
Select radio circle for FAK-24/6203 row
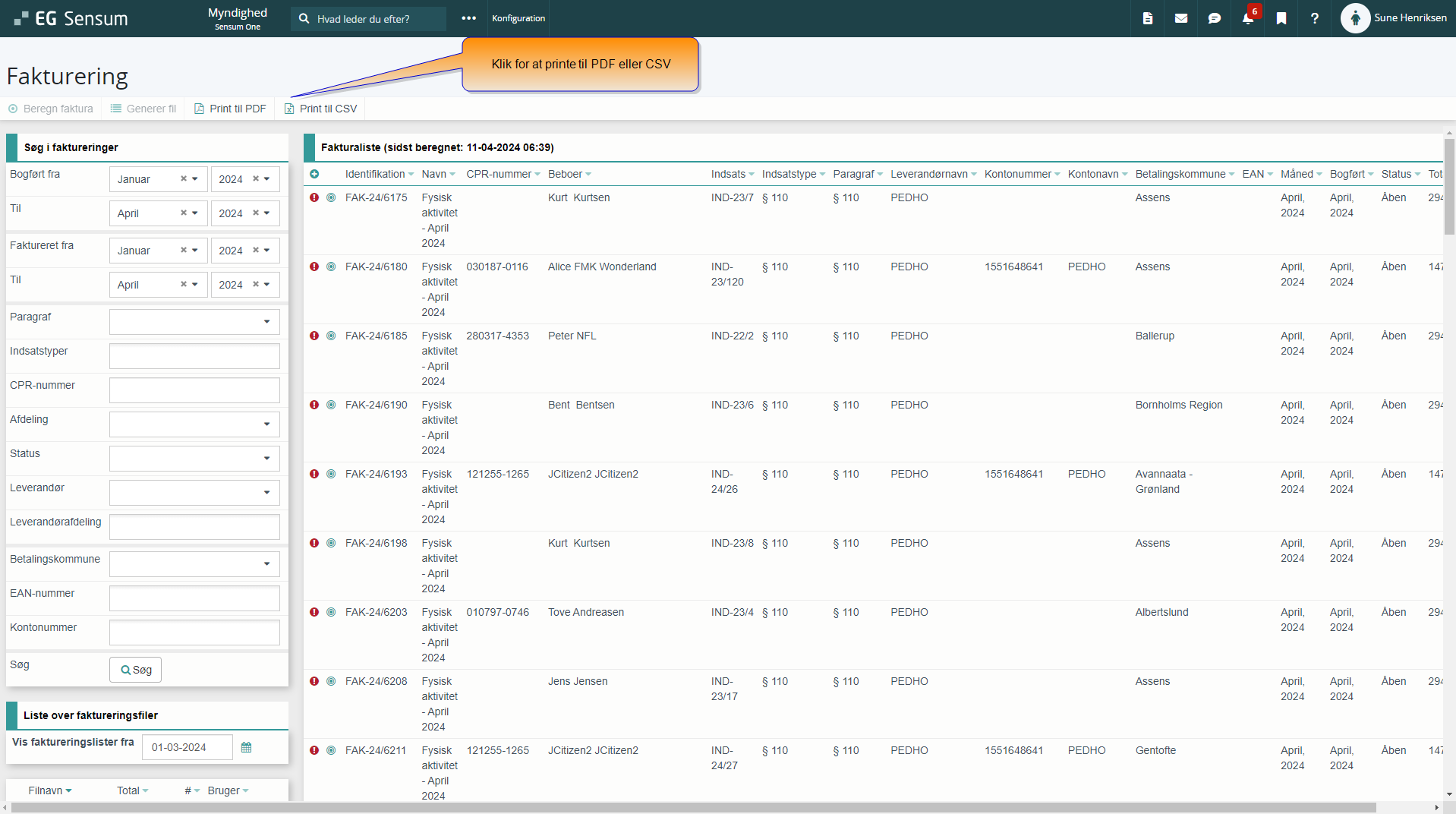pos(331,612)
